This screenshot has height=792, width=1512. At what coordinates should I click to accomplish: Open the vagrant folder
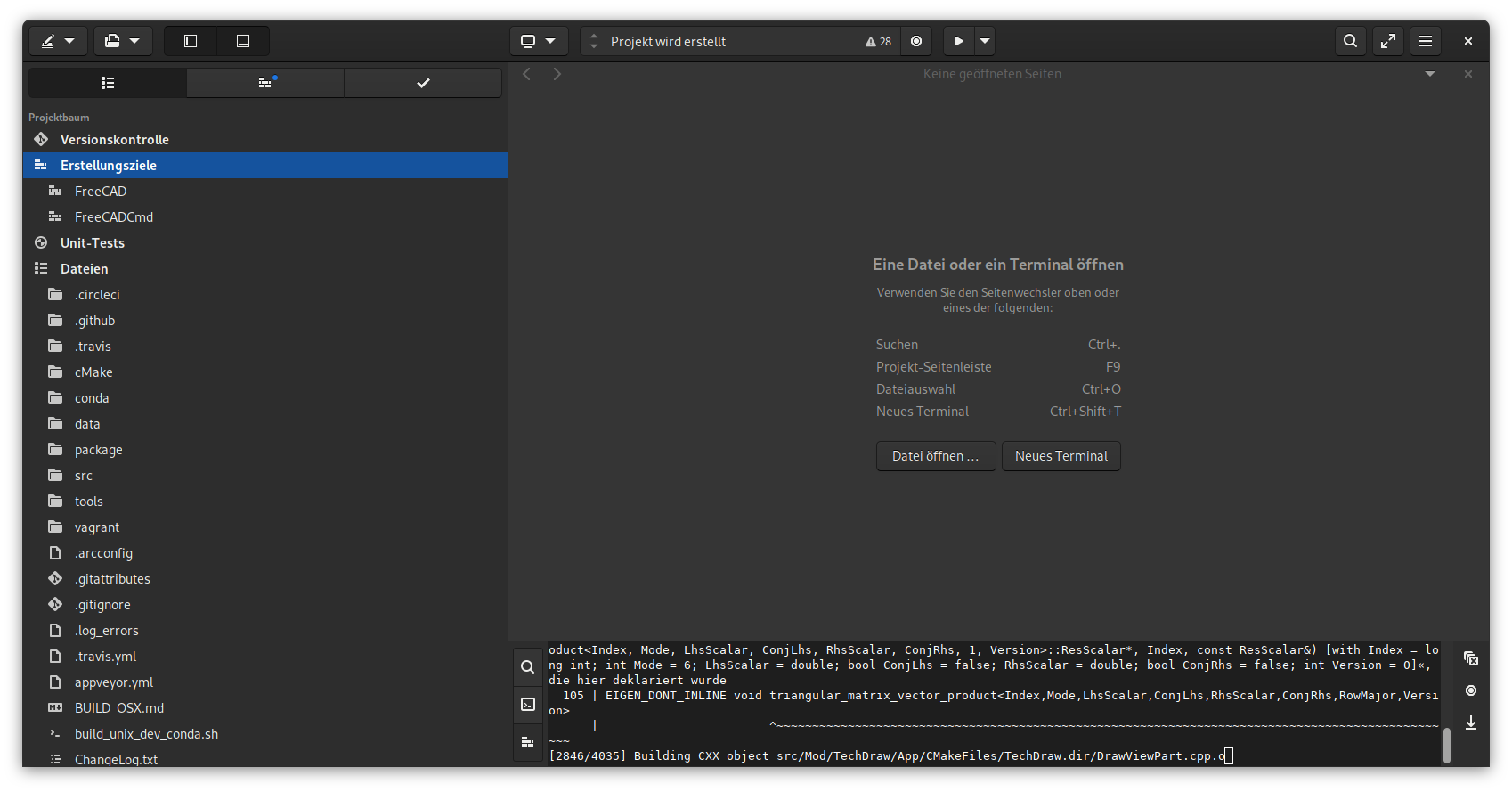[x=265, y=527]
